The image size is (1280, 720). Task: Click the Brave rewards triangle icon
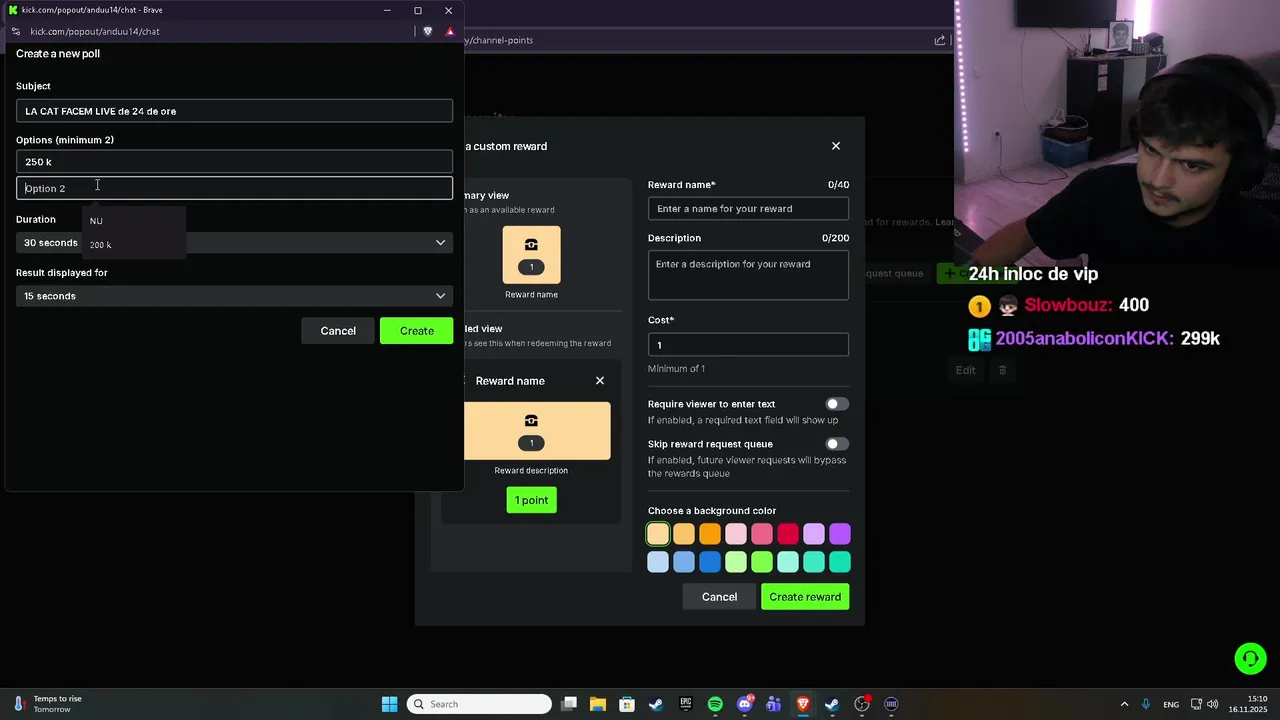[x=450, y=31]
